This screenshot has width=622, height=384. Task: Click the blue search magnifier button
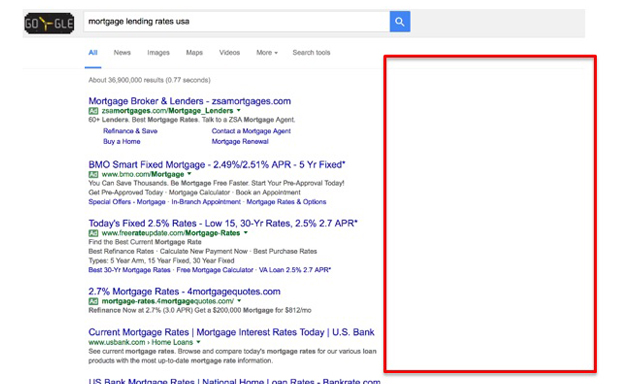tap(400, 21)
